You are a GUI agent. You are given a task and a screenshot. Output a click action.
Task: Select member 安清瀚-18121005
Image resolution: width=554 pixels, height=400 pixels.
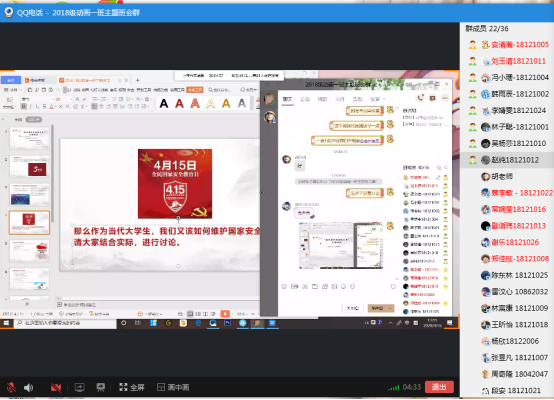[x=507, y=45]
